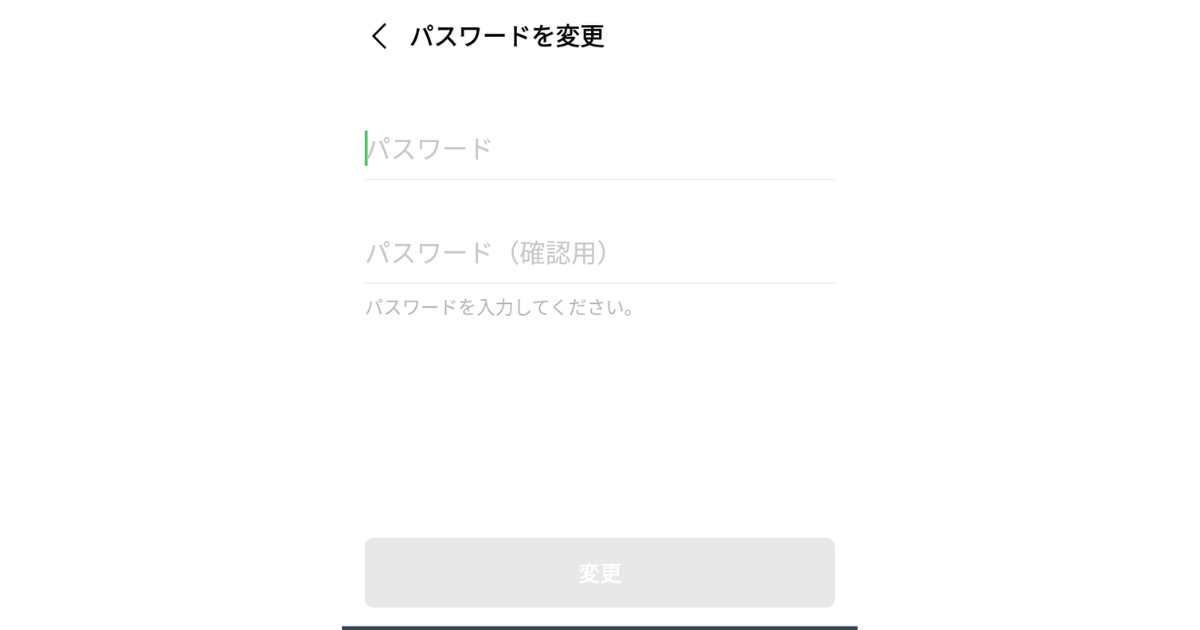Click the パスワードを入力してください。 helper text
The image size is (1200, 630).
pyautogui.click(x=500, y=307)
